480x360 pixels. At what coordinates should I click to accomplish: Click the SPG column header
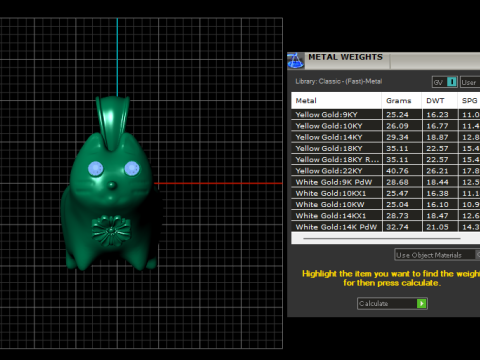point(469,101)
